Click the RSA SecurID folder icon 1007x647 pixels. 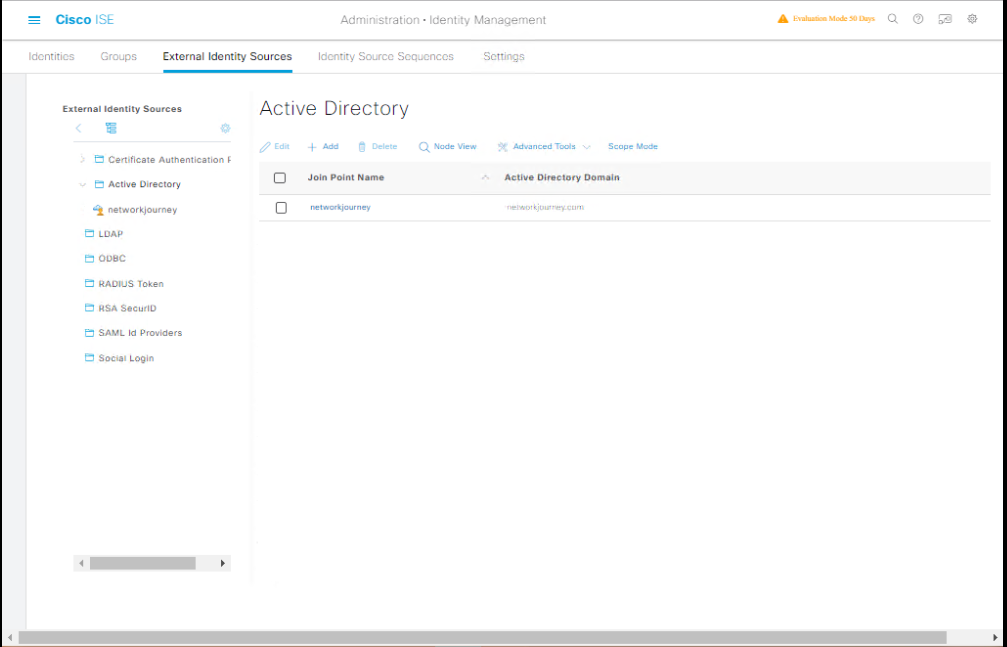coord(89,308)
